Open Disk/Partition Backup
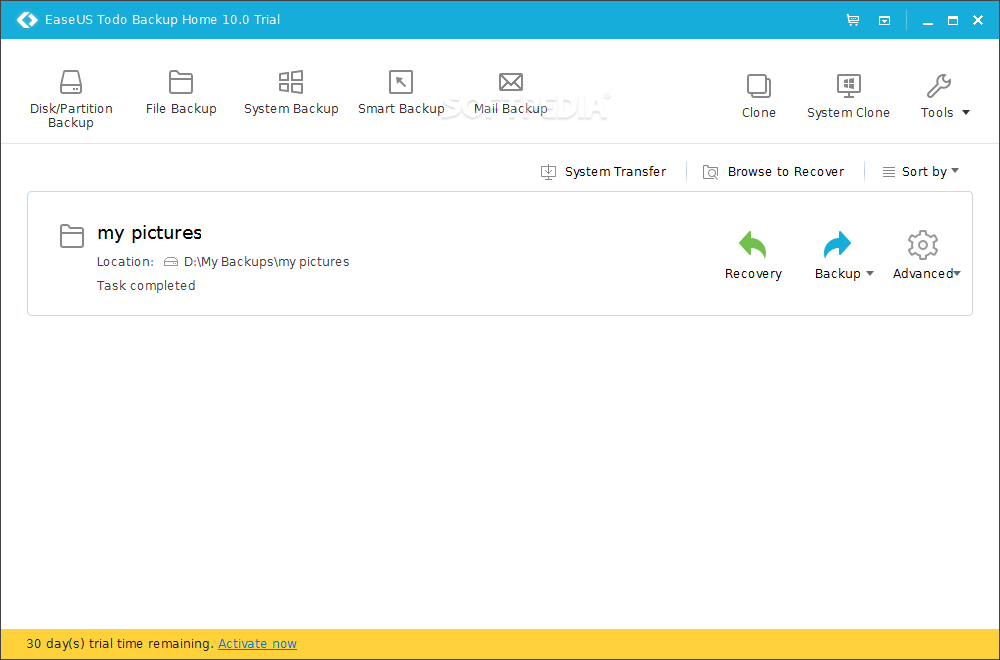Viewport: 1000px width, 660px height. (x=71, y=99)
